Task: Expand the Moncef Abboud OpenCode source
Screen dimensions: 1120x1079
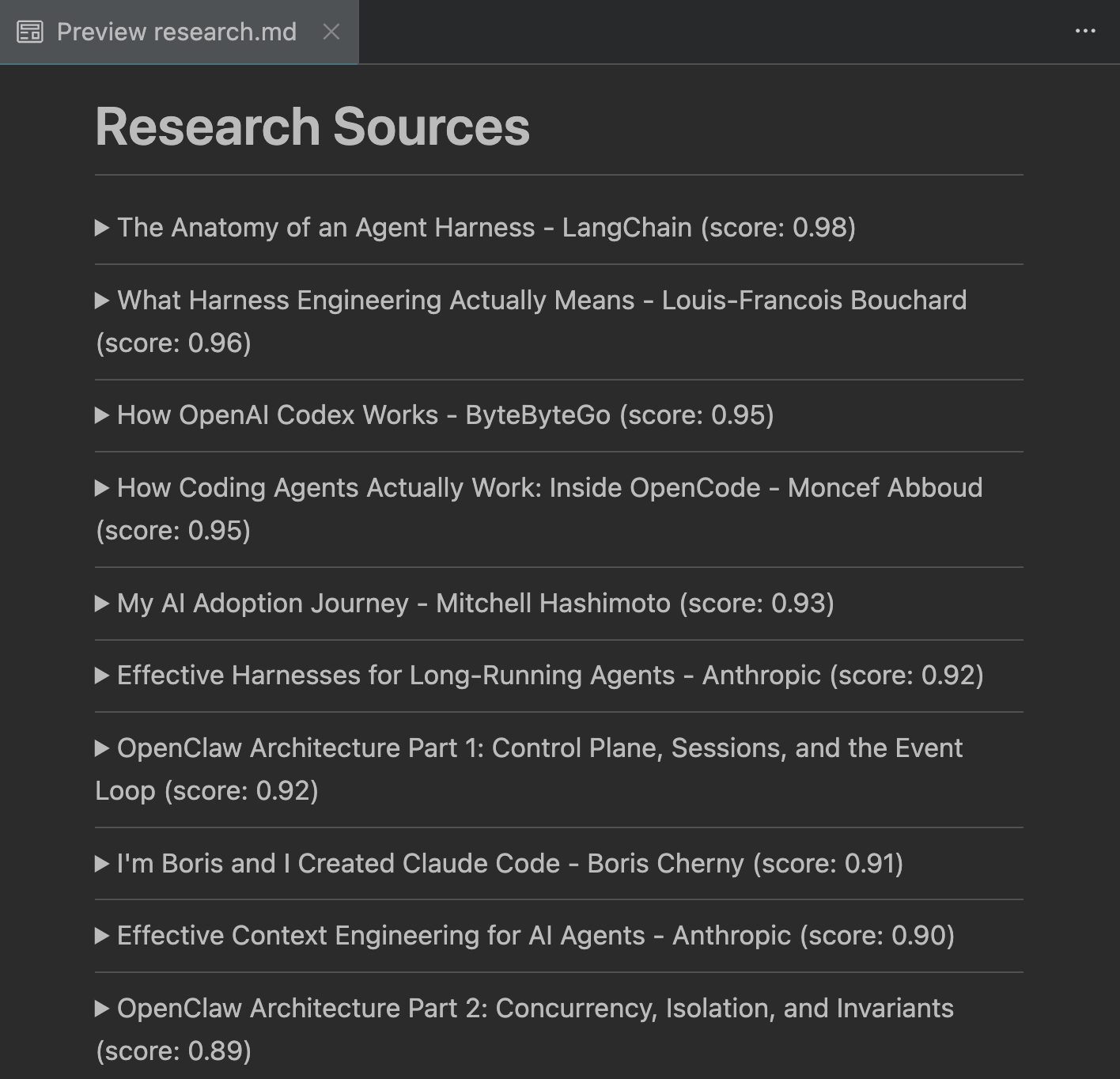Action: pos(102,488)
